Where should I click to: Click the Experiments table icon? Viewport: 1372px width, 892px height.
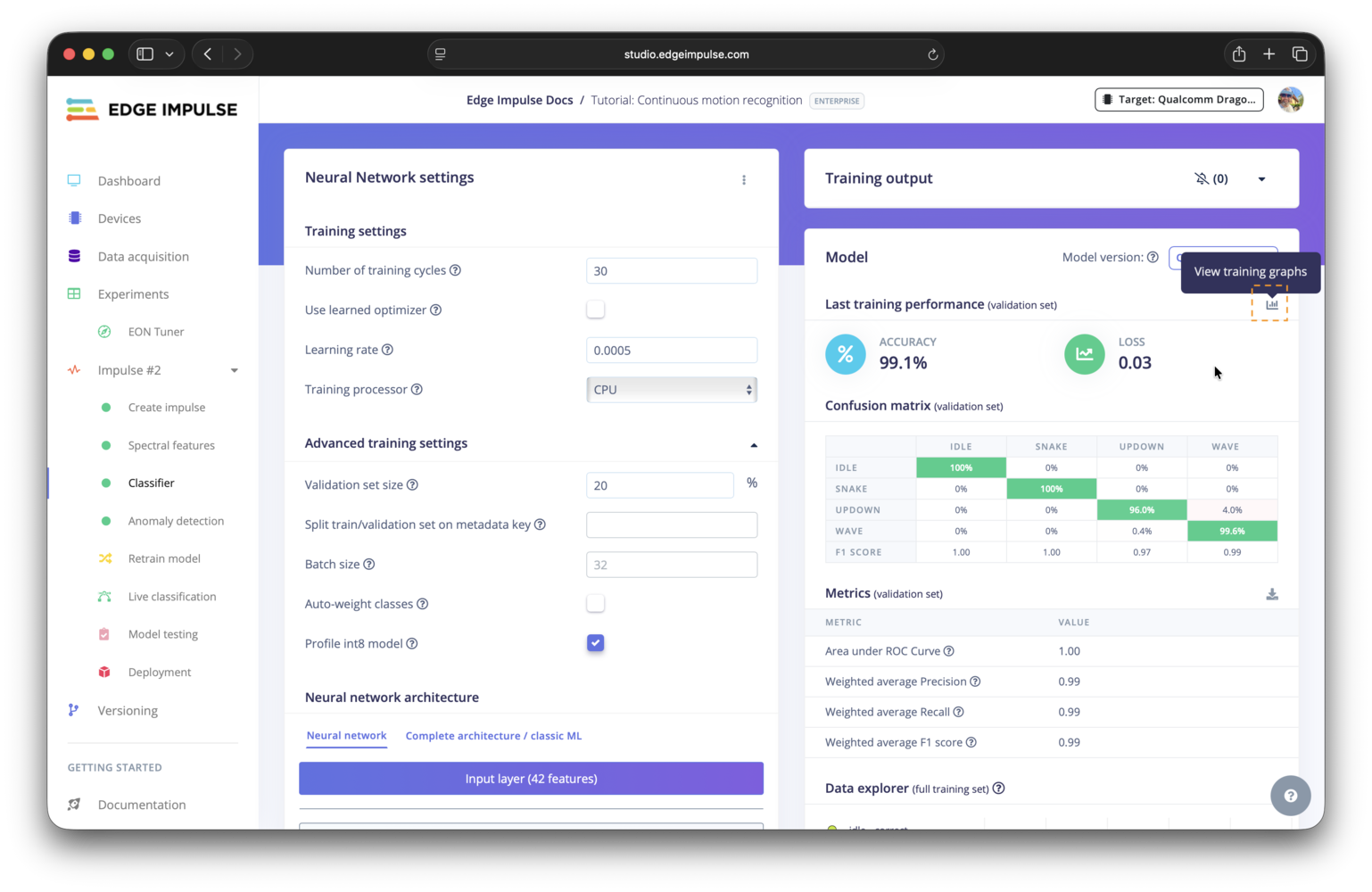(x=74, y=293)
